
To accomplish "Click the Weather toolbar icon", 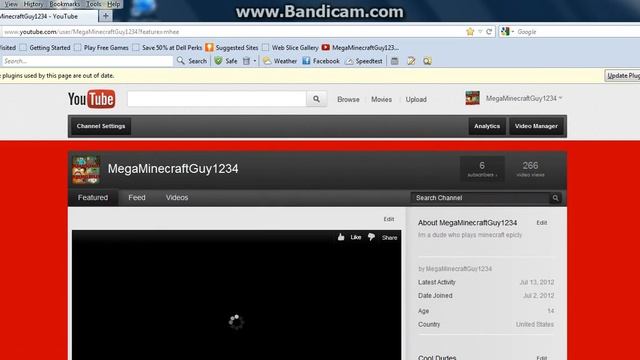I will coord(267,61).
